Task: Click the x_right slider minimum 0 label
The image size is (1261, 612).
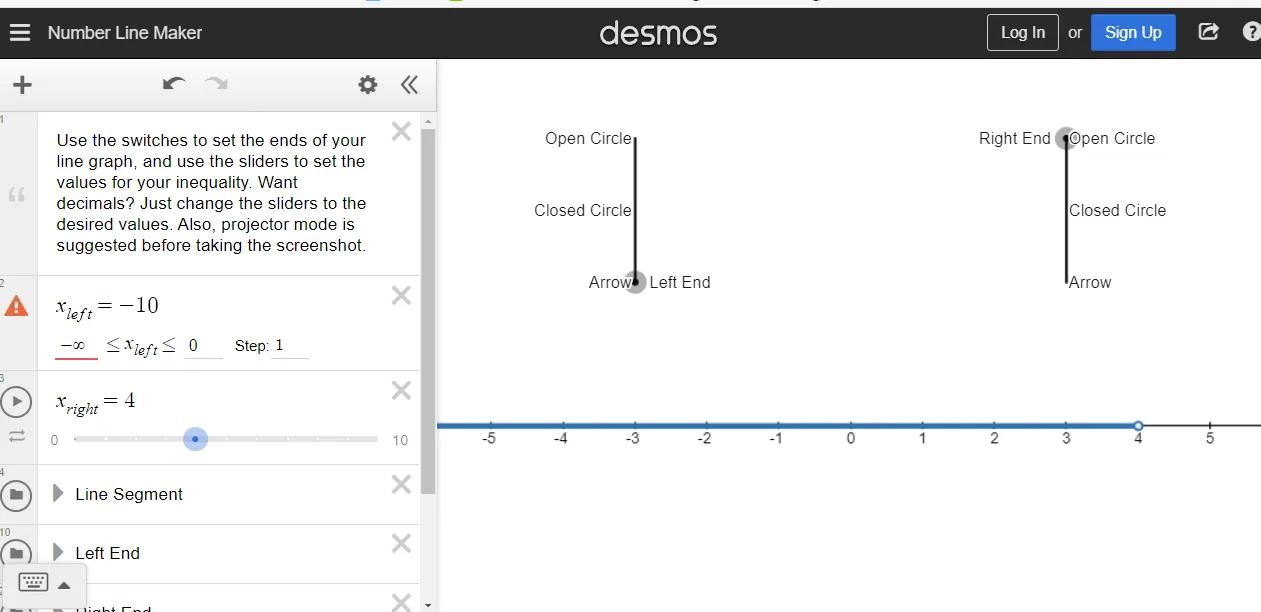Action: (54, 440)
